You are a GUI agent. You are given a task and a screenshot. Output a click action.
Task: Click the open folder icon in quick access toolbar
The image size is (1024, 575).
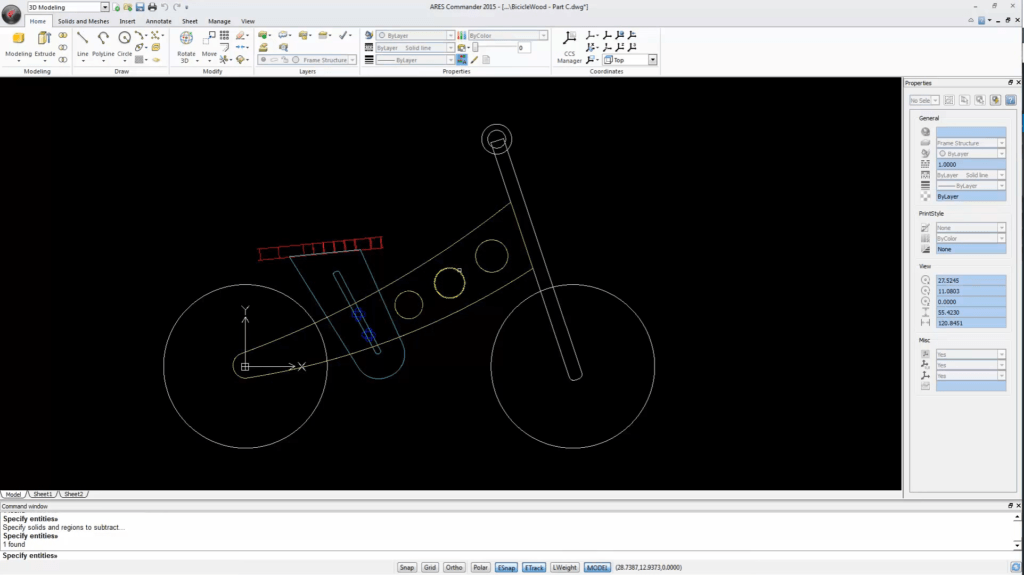128,7
